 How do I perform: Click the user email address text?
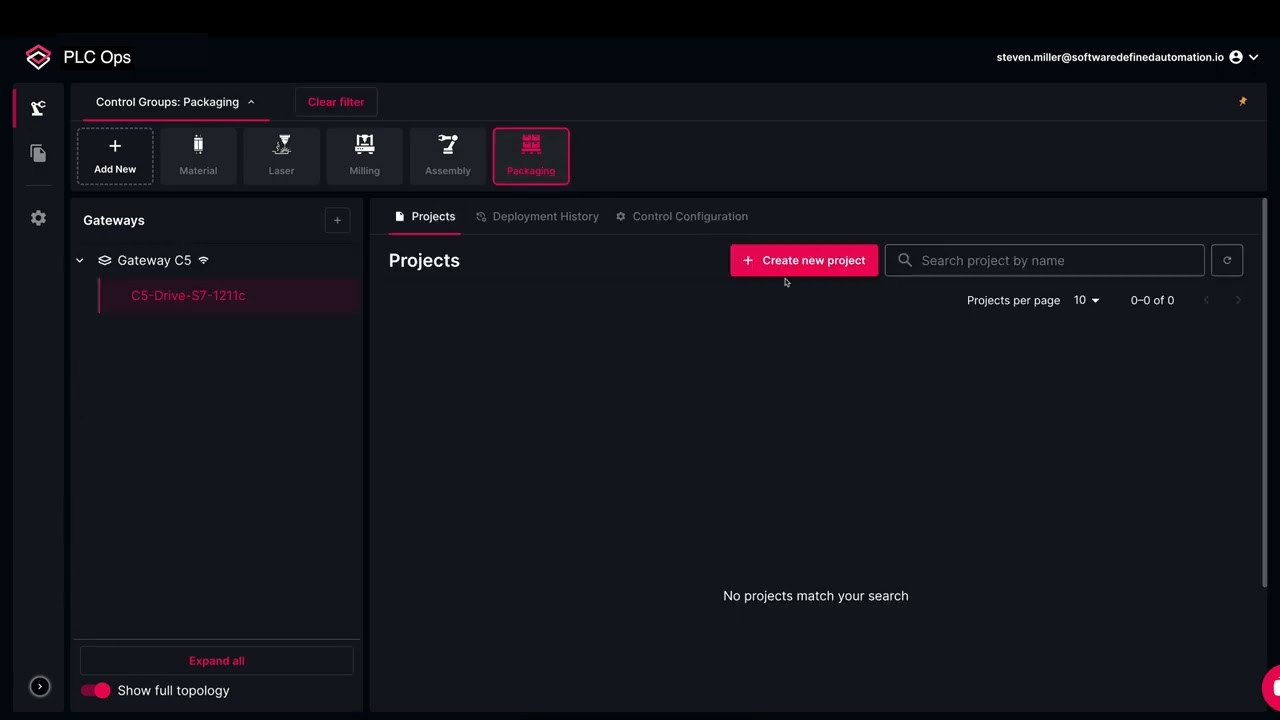[1110, 57]
